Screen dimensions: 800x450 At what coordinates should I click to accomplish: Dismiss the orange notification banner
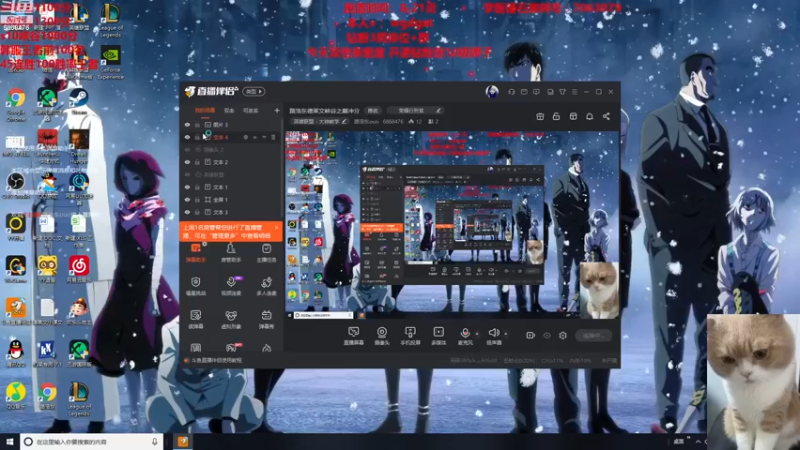coord(277,228)
